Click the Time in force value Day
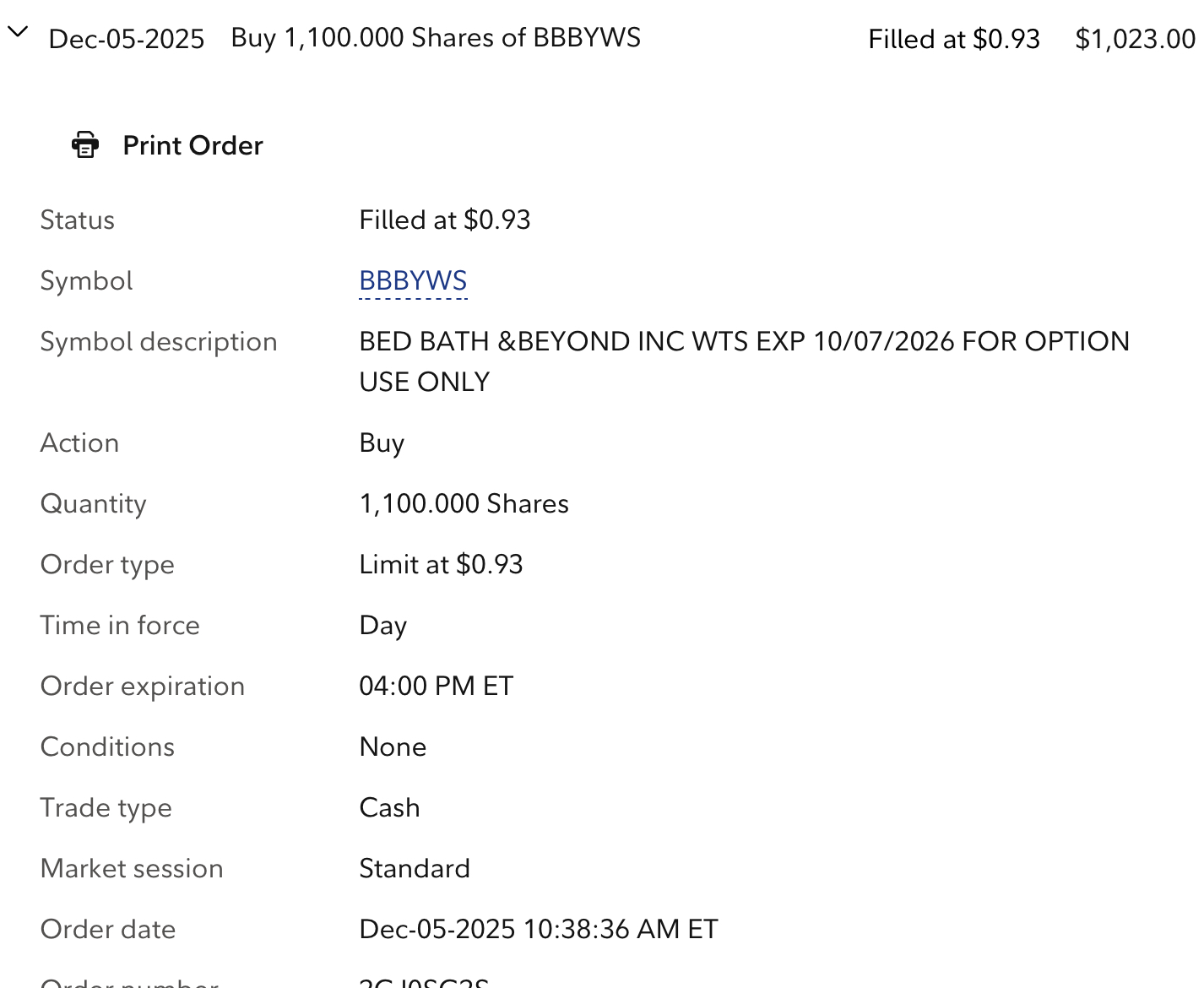Viewport: 1204px width, 988px height. [382, 626]
